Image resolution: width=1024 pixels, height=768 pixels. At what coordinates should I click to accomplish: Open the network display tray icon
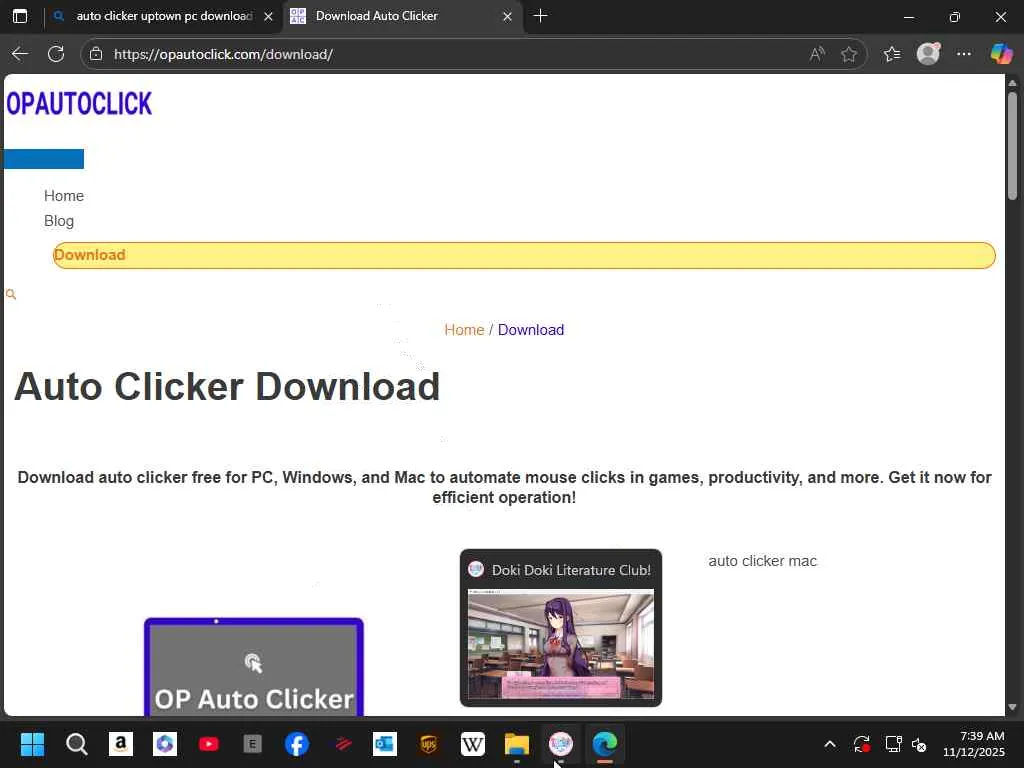click(893, 744)
